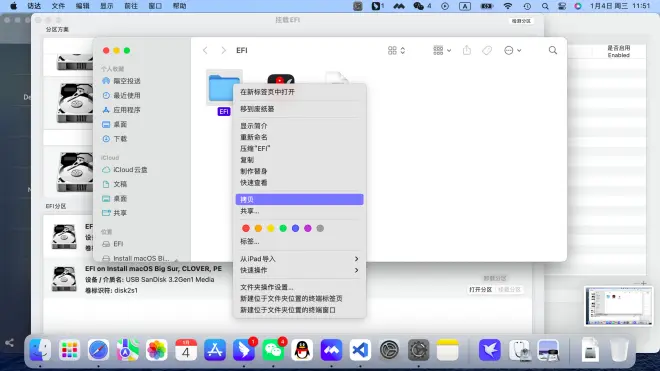Choose 制作替身 in context menu

click(x=299, y=171)
